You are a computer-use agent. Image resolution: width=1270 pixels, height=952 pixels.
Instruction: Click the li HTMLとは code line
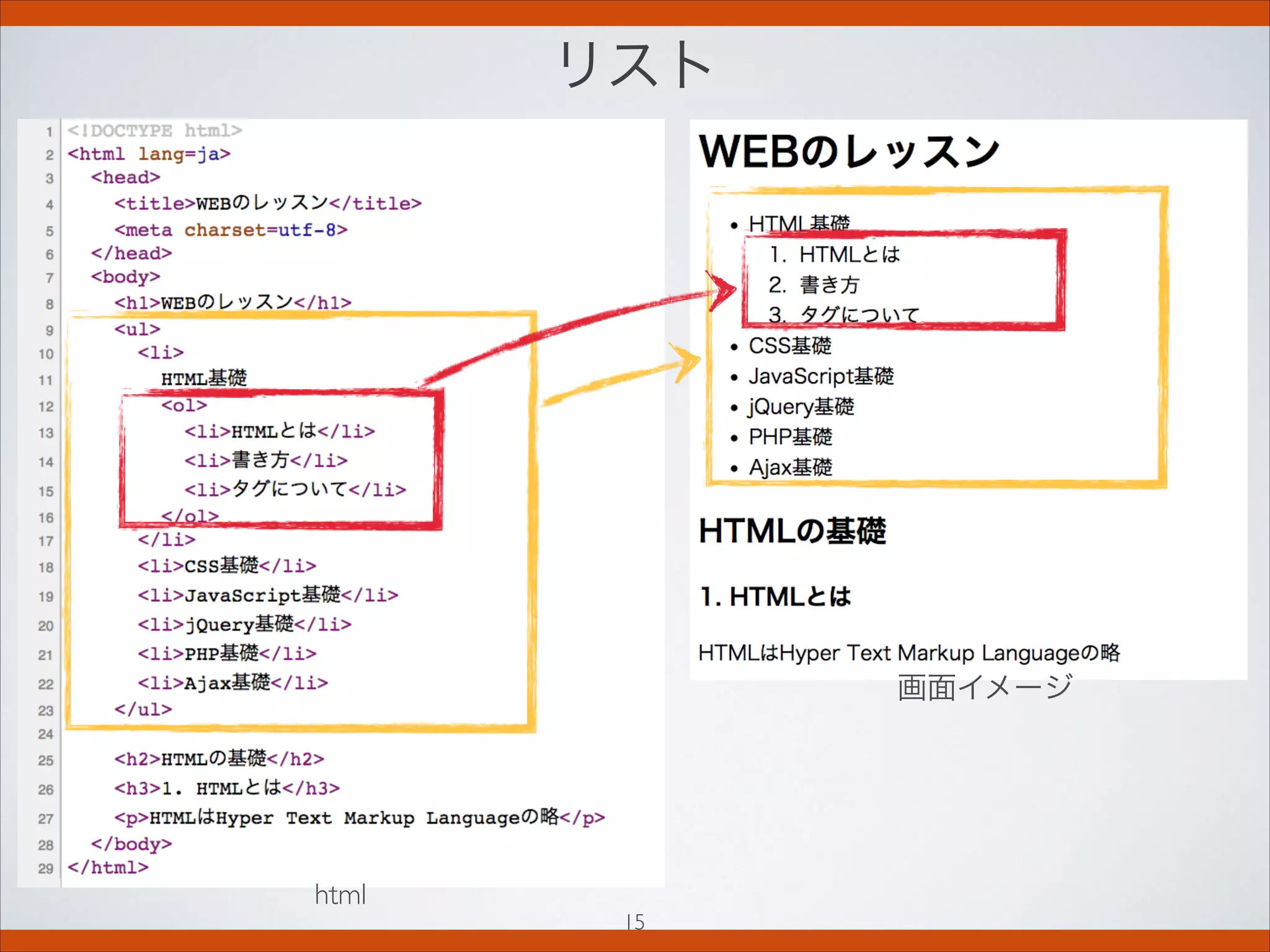click(x=280, y=431)
